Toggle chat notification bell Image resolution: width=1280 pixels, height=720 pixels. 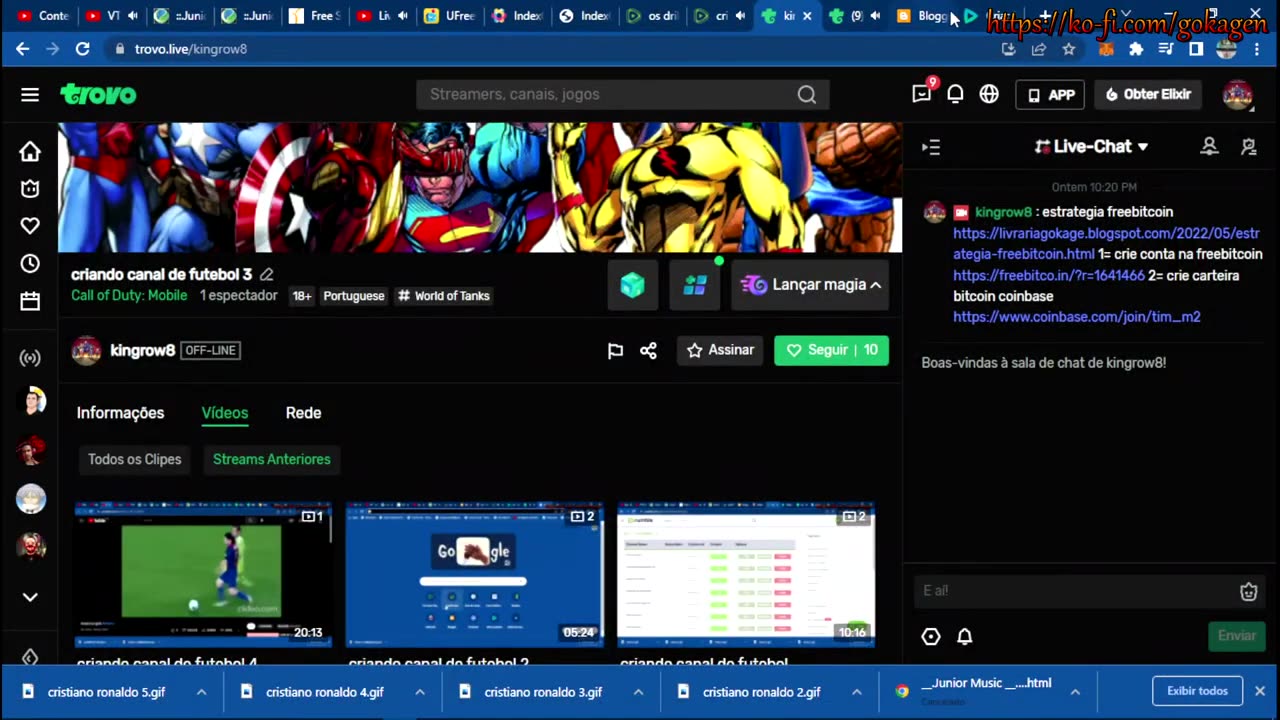pyautogui.click(x=965, y=636)
